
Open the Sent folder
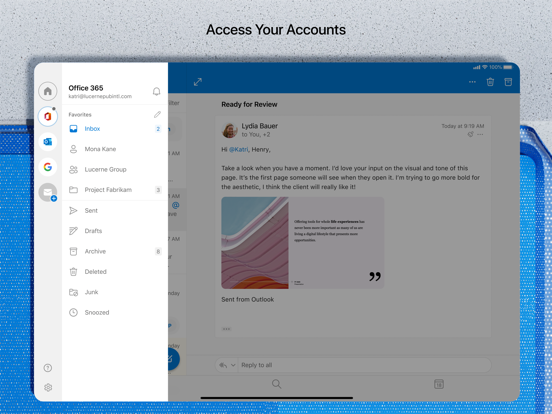115,211
